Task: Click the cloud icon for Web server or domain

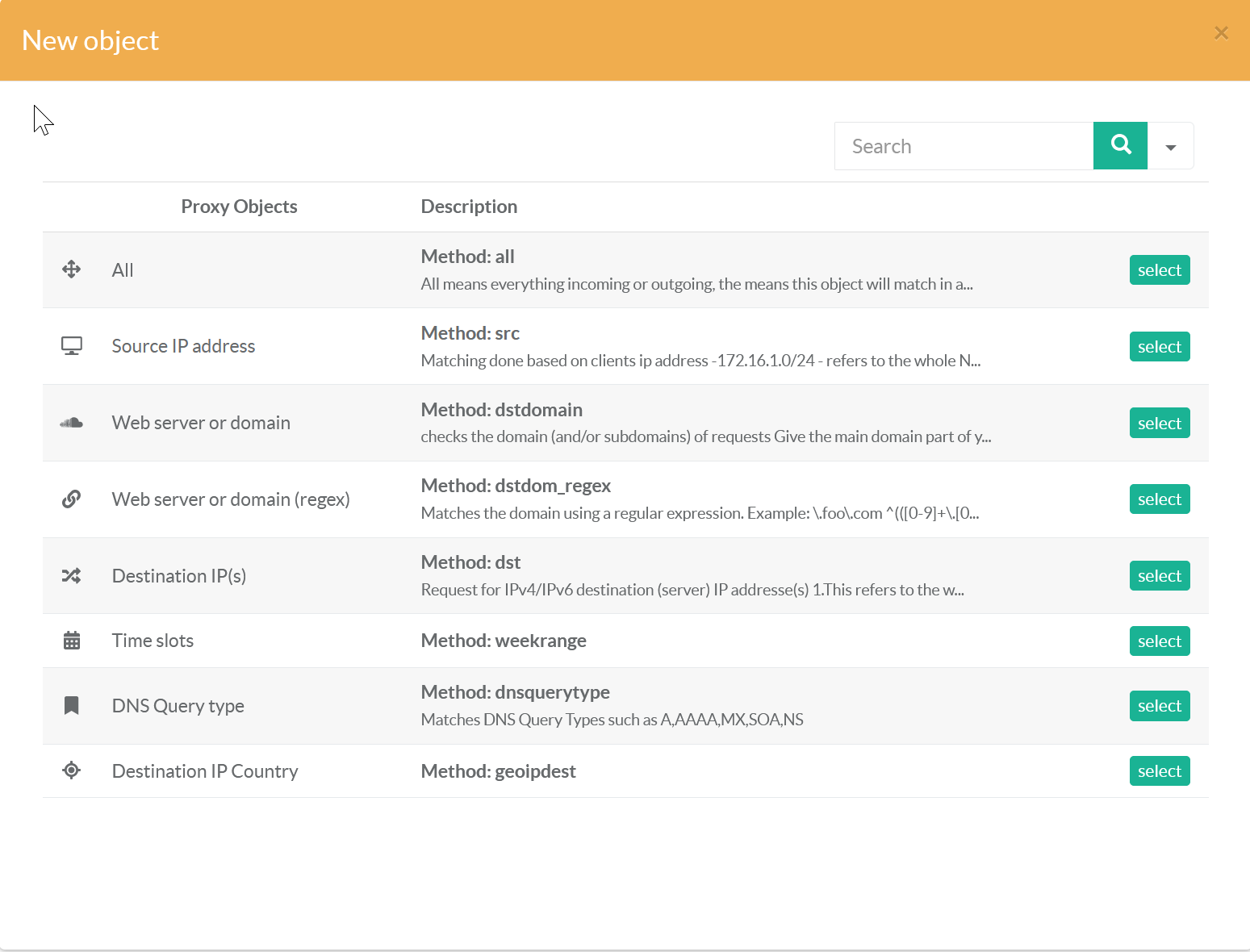Action: click(x=71, y=423)
